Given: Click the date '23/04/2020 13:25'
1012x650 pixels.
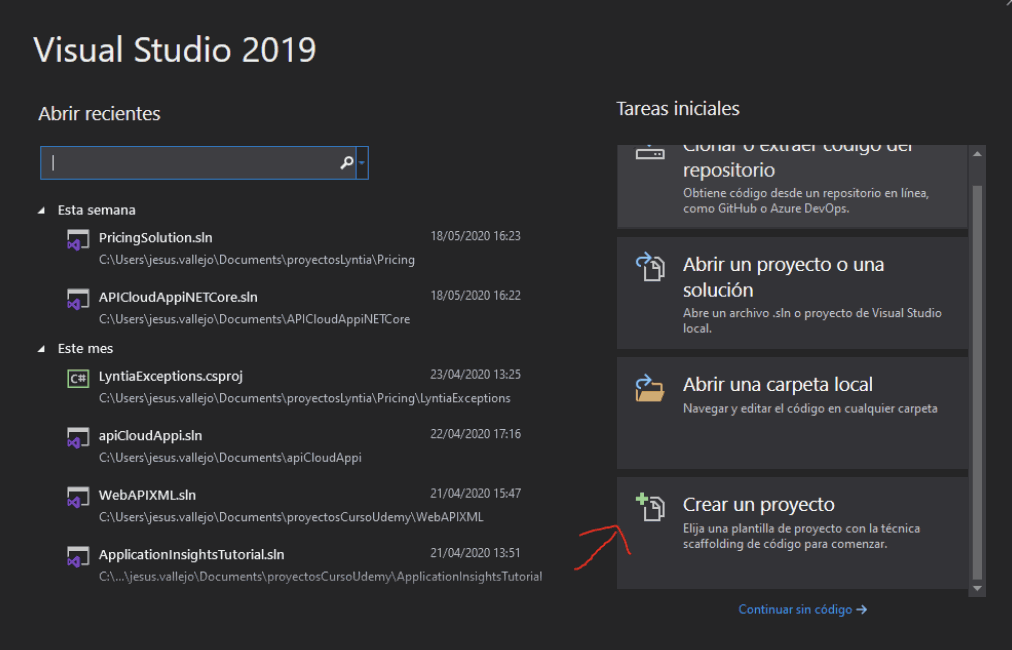Looking at the screenshot, I should click(x=476, y=374).
